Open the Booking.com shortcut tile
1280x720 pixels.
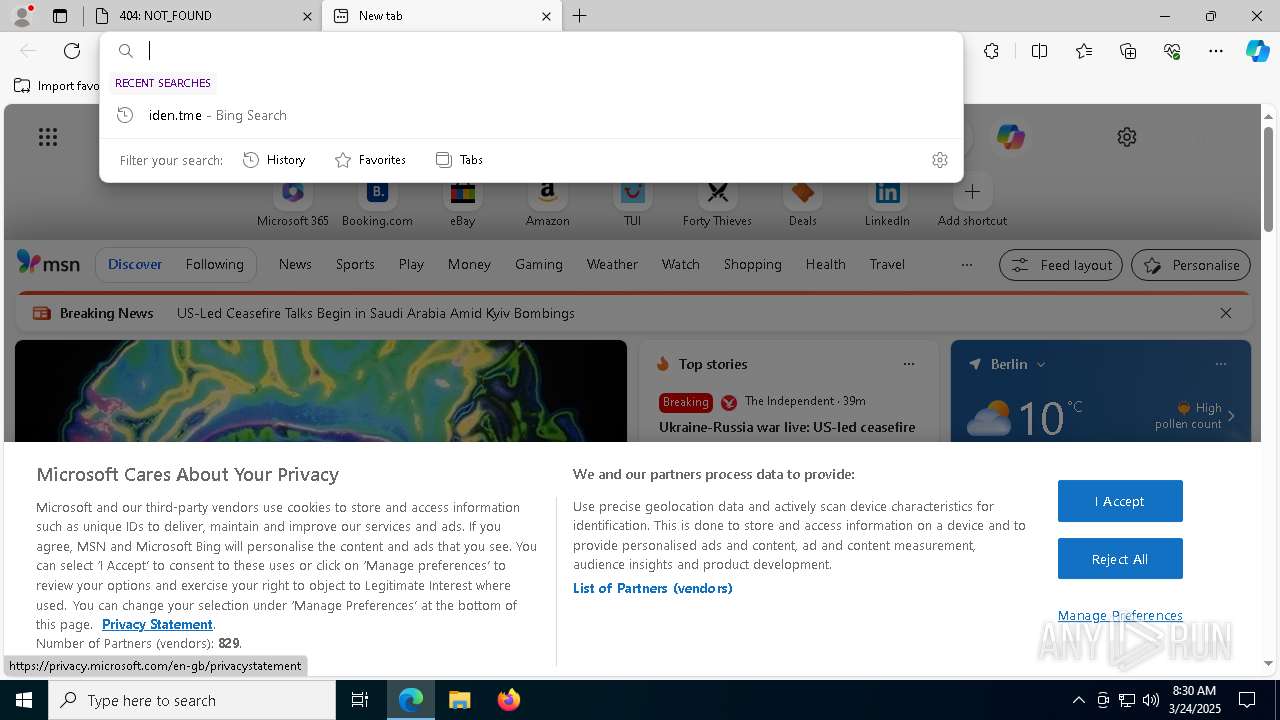point(377,203)
